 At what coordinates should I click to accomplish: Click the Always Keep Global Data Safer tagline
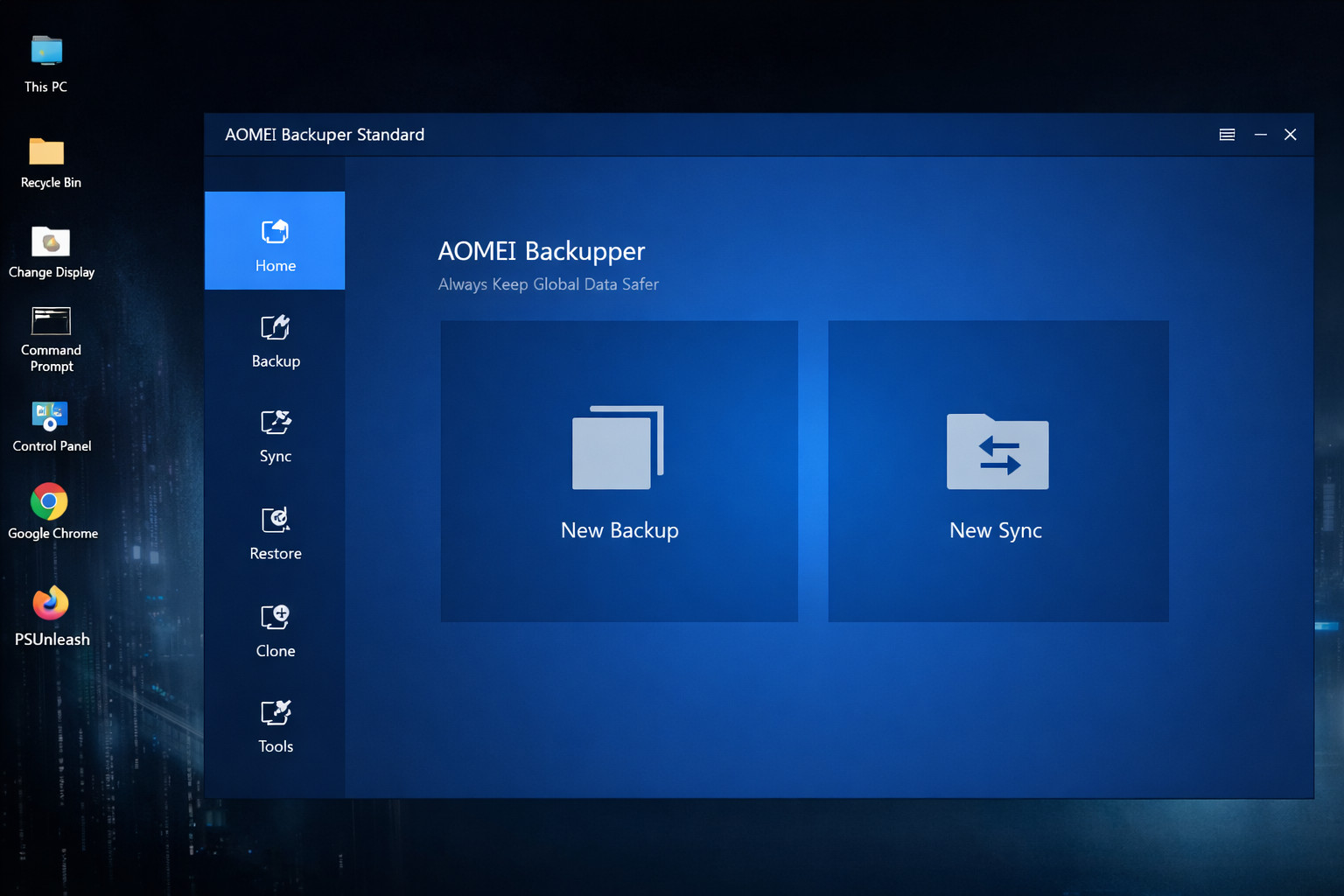click(x=548, y=284)
